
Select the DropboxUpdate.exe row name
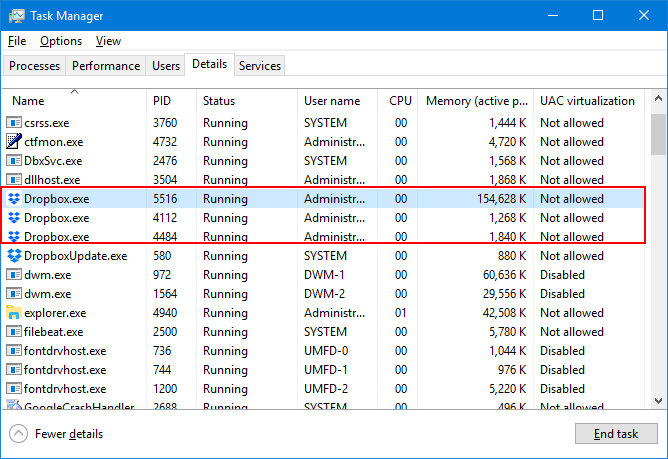coord(75,256)
